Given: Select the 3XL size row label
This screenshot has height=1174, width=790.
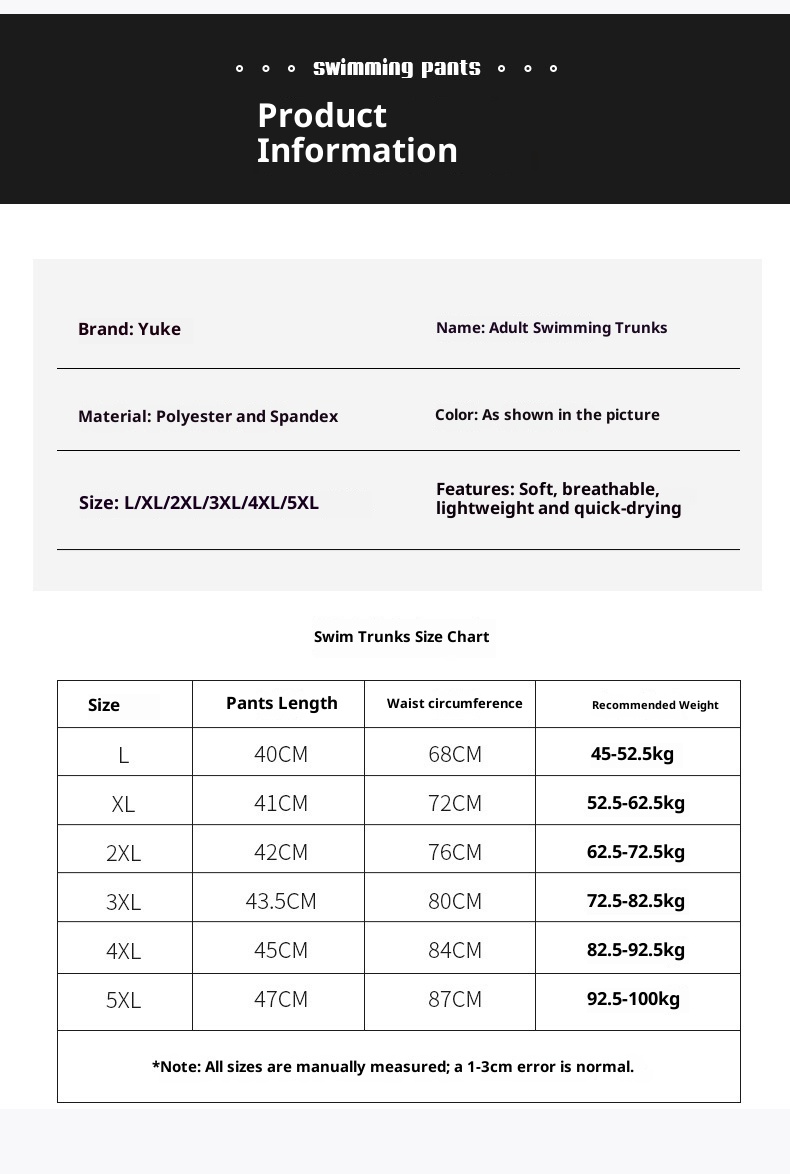Looking at the screenshot, I should tap(124, 902).
